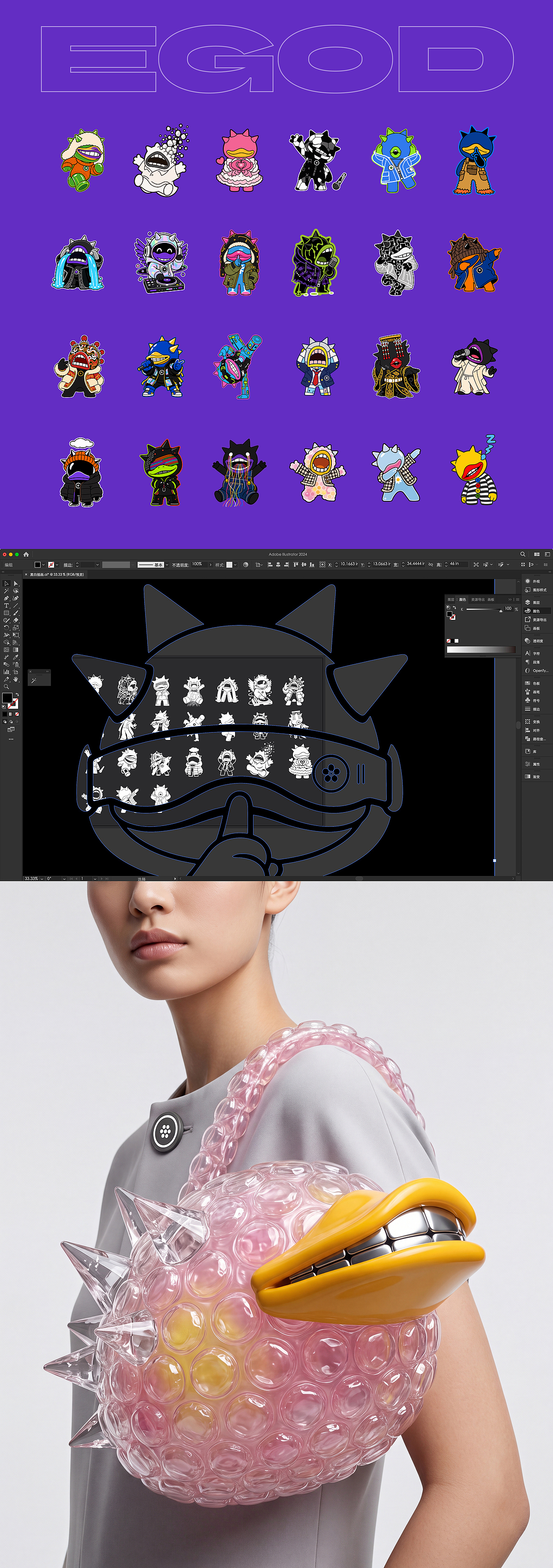Switch to the 图层 tab in floating panel
The height and width of the screenshot is (1568, 553).
[x=451, y=599]
